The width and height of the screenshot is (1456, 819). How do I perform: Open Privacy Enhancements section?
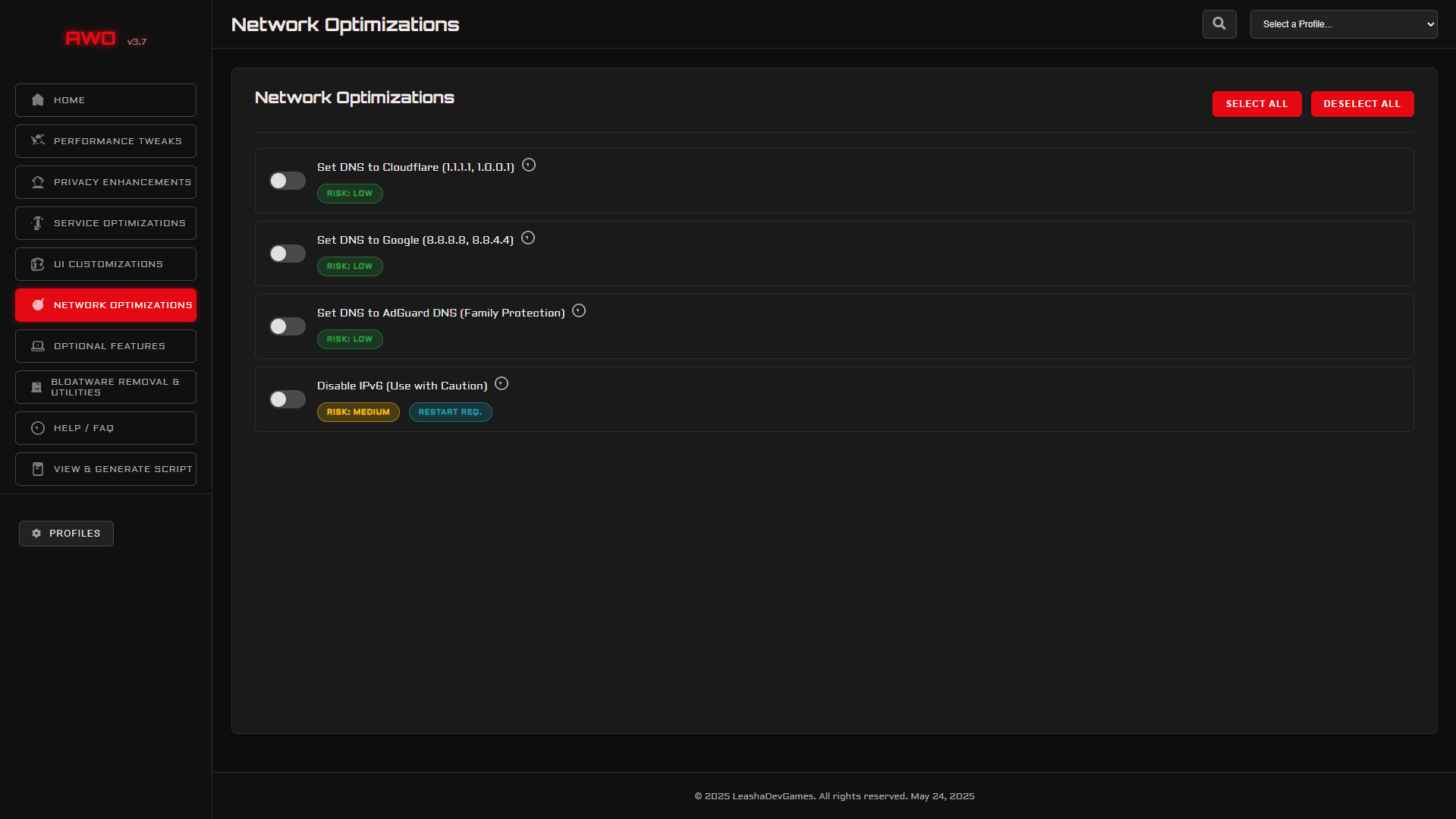[x=105, y=182]
